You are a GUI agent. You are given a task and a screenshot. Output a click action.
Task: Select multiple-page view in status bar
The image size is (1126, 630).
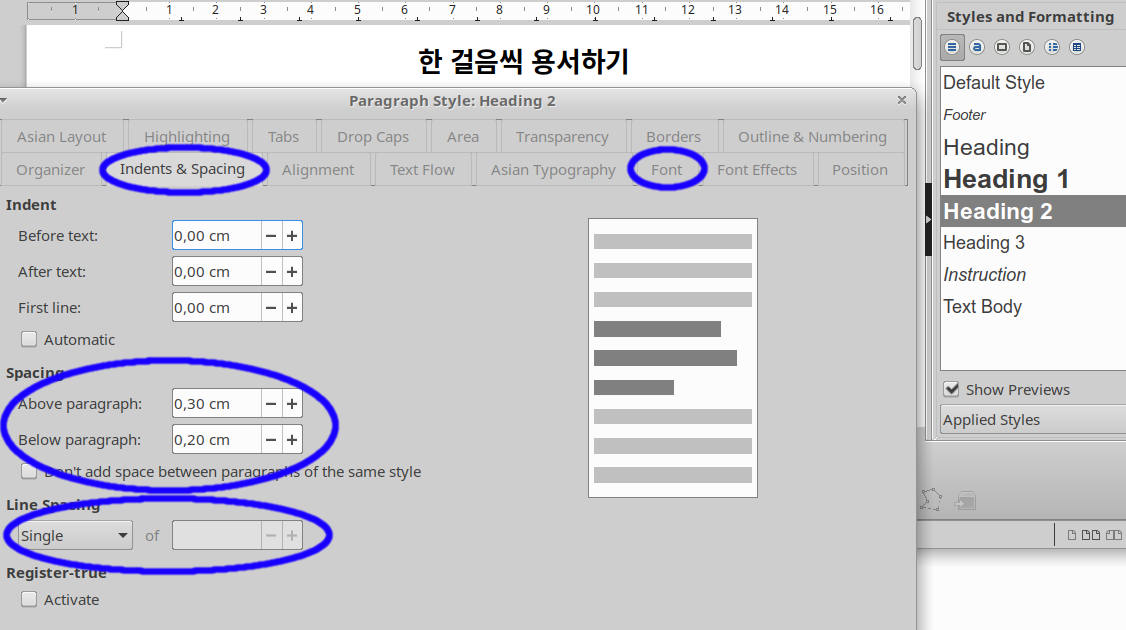[x=1091, y=535]
